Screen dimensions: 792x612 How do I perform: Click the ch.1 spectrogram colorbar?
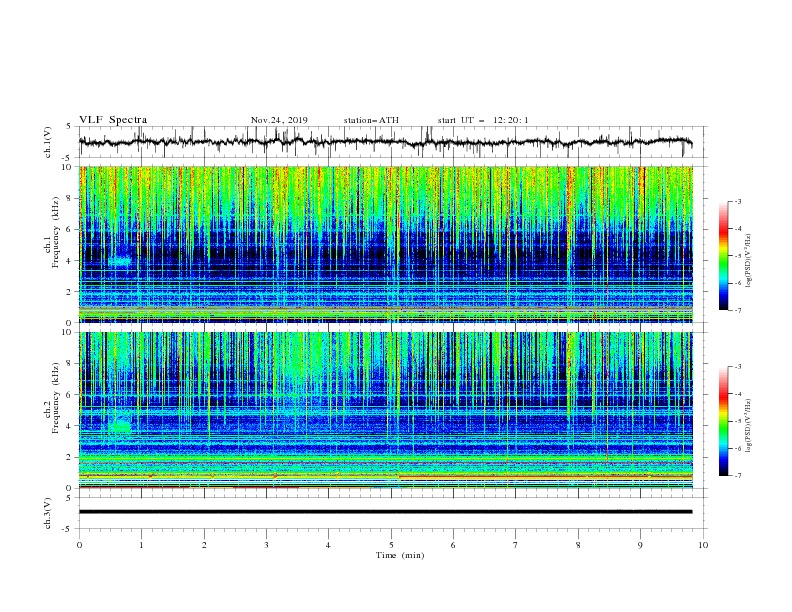(x=723, y=256)
